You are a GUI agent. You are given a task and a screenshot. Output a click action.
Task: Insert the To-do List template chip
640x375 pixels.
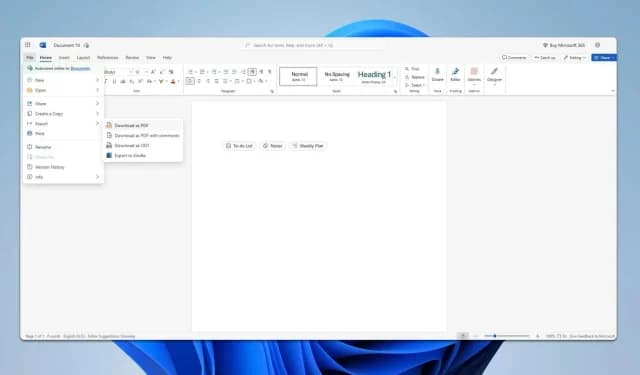(x=239, y=146)
